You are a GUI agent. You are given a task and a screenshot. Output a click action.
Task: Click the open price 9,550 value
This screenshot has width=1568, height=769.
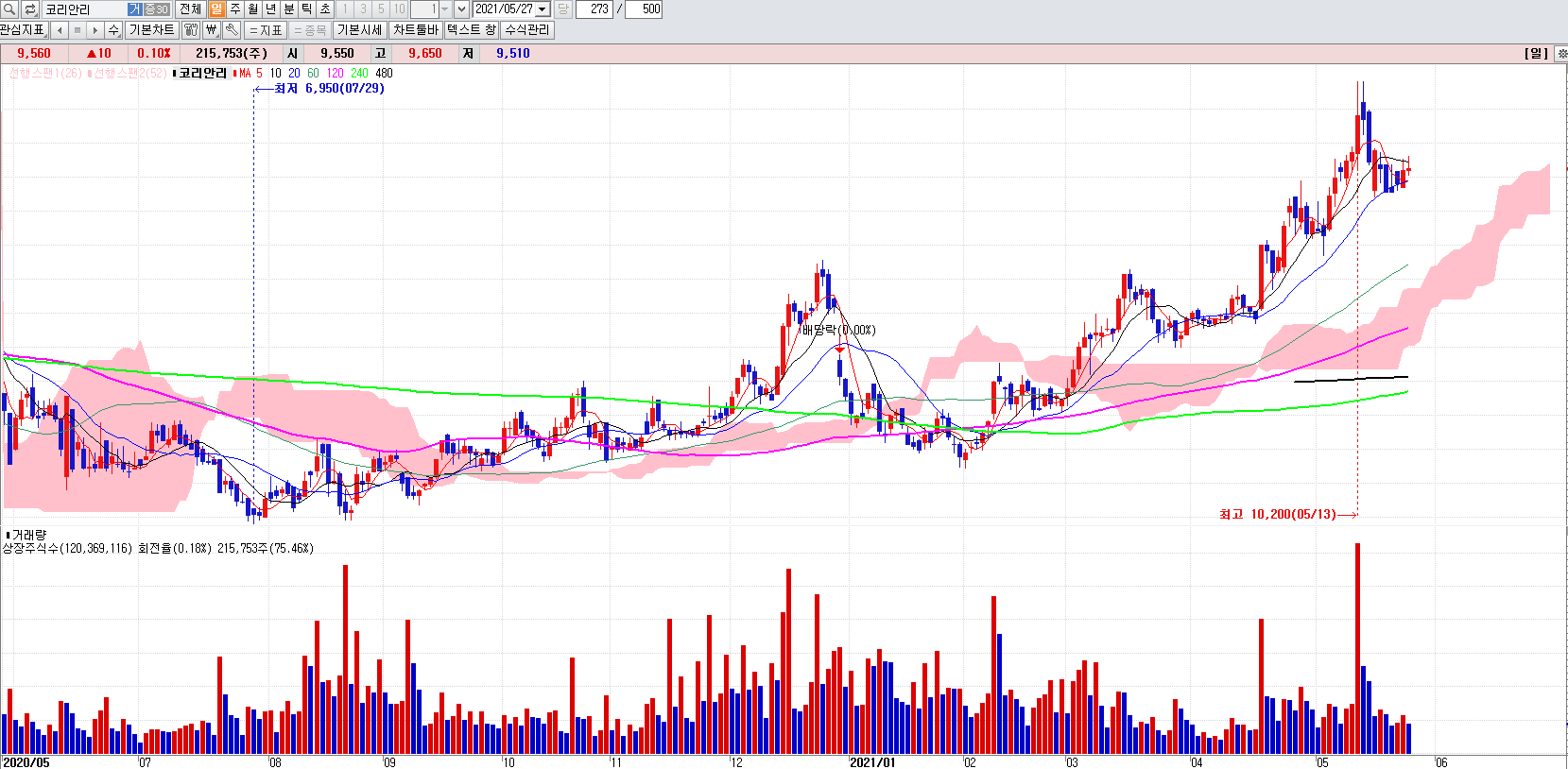pos(337,54)
